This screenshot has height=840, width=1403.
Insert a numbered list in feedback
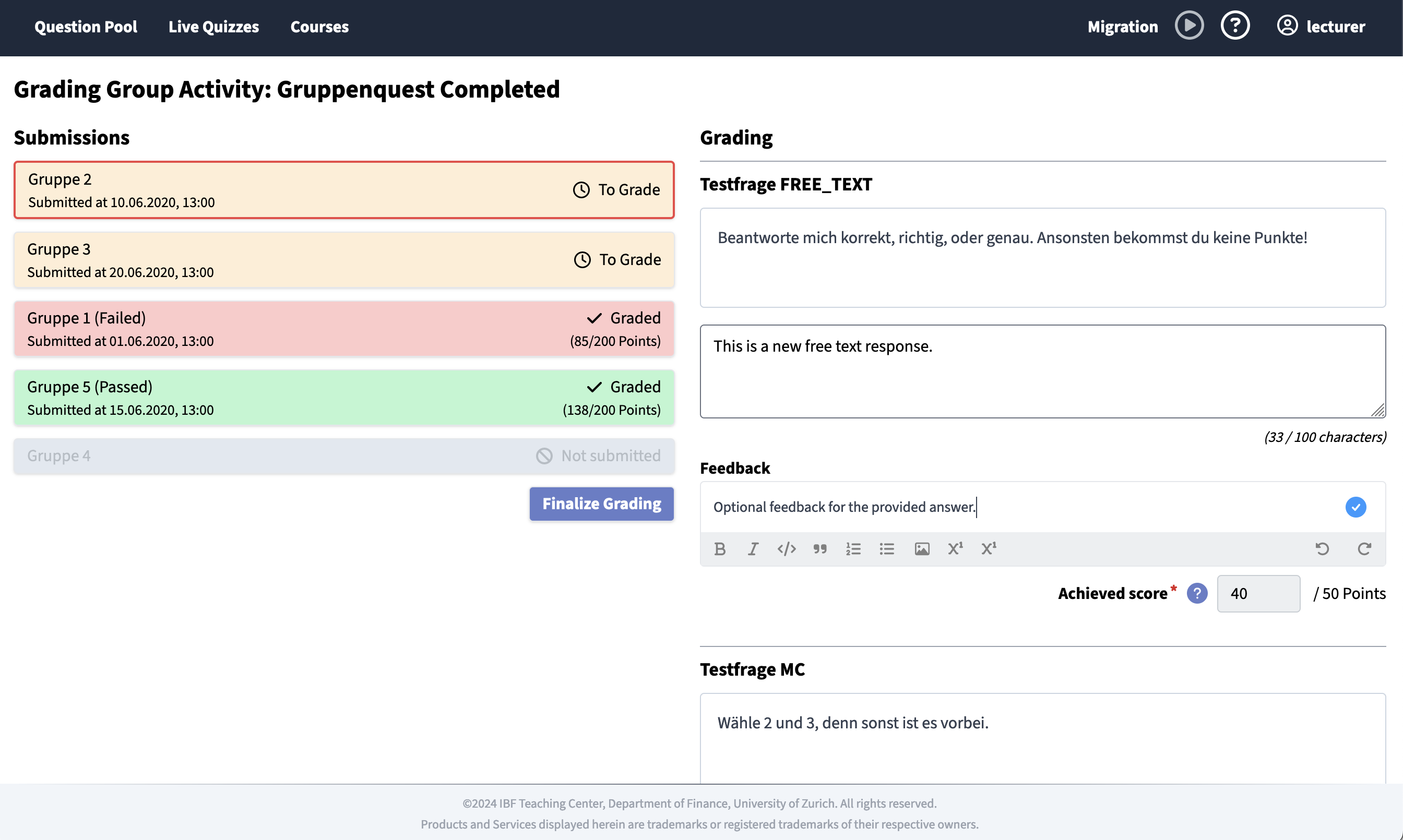(853, 548)
